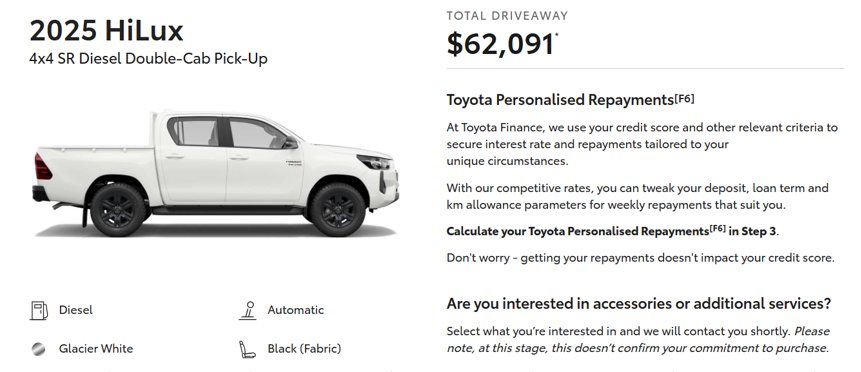
Task: Click the credit score reassurance sentence
Action: (x=640, y=257)
